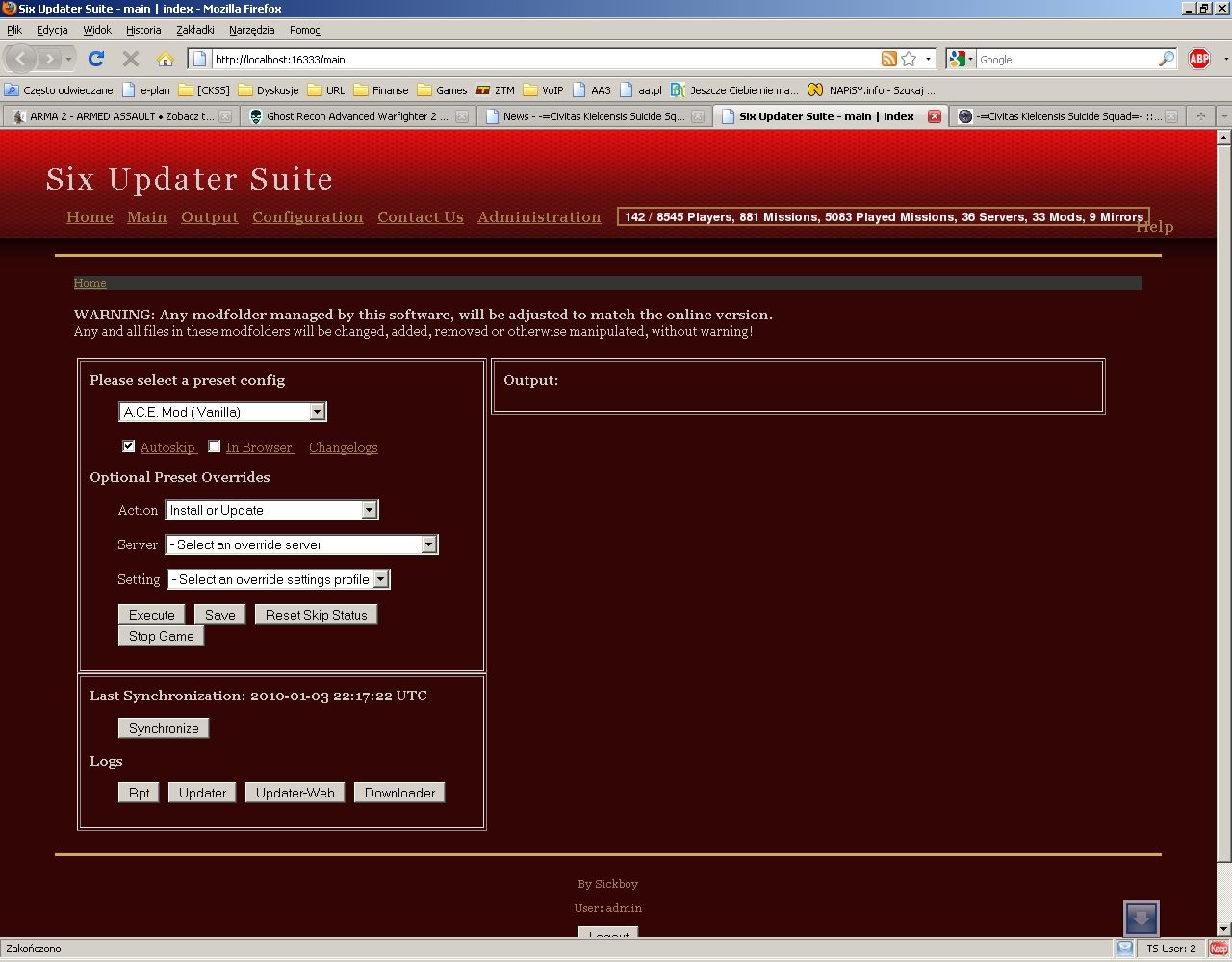Open the A.C.E. Mod preset config dropdown
This screenshot has width=1232, height=962.
click(x=222, y=412)
